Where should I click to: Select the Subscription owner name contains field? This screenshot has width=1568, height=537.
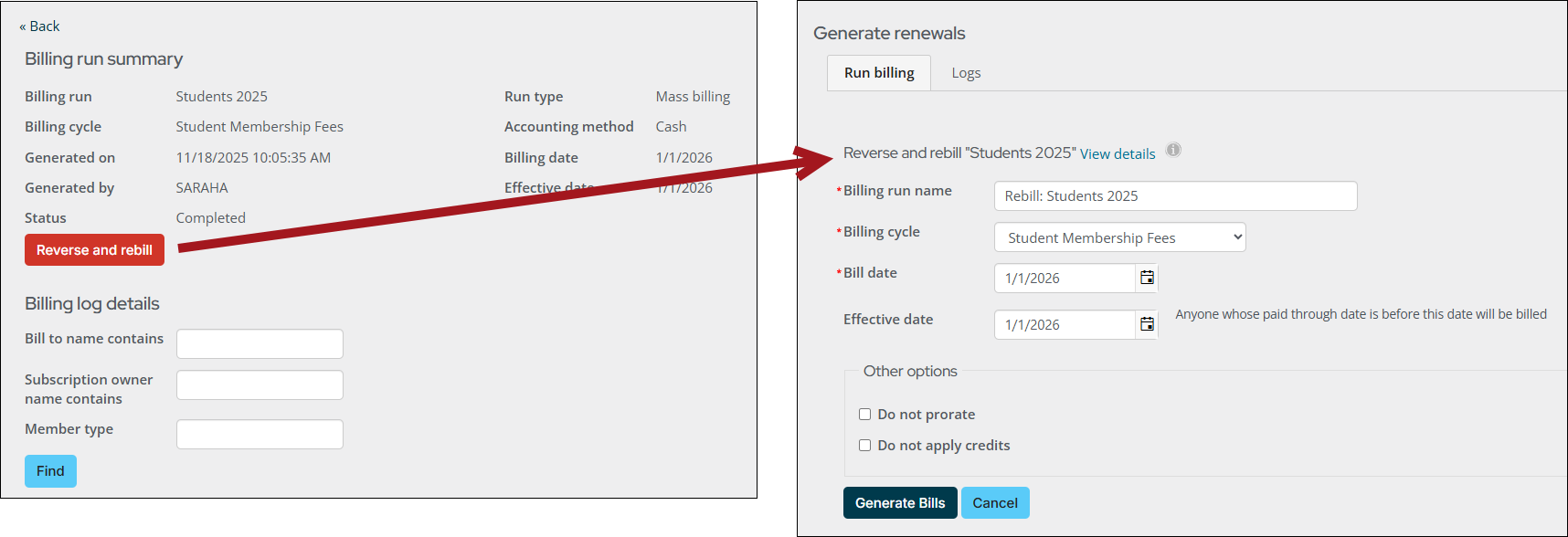tap(260, 385)
